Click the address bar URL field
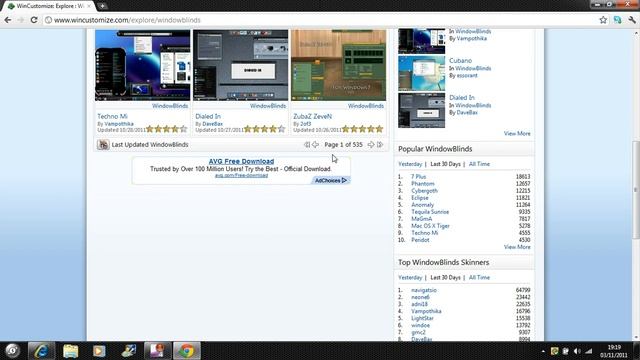Screen dimensions: 640x360 318,20
